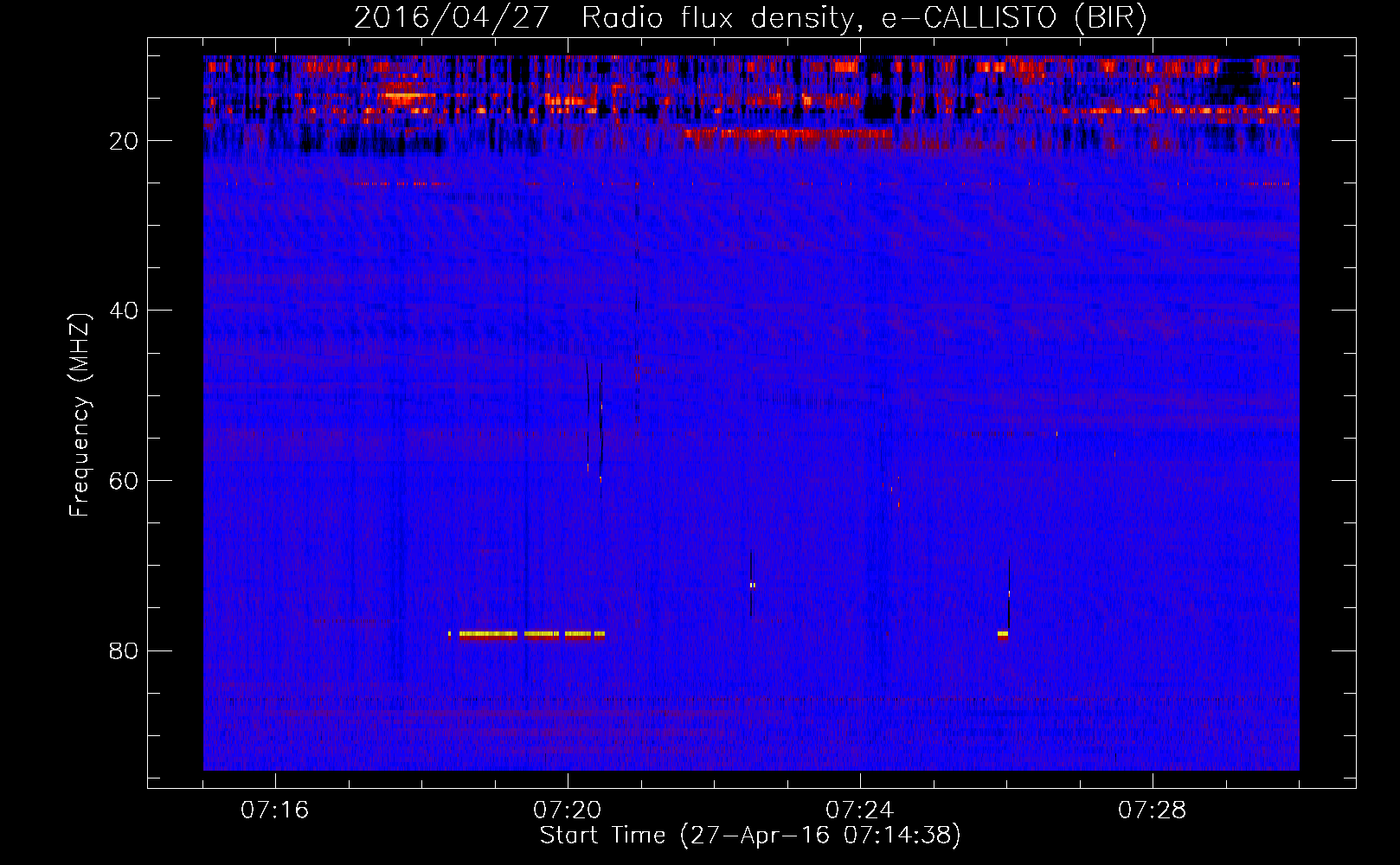Click the long yellow emission line near 80 MHz
1400x865 pixels.
pyautogui.click(x=527, y=634)
